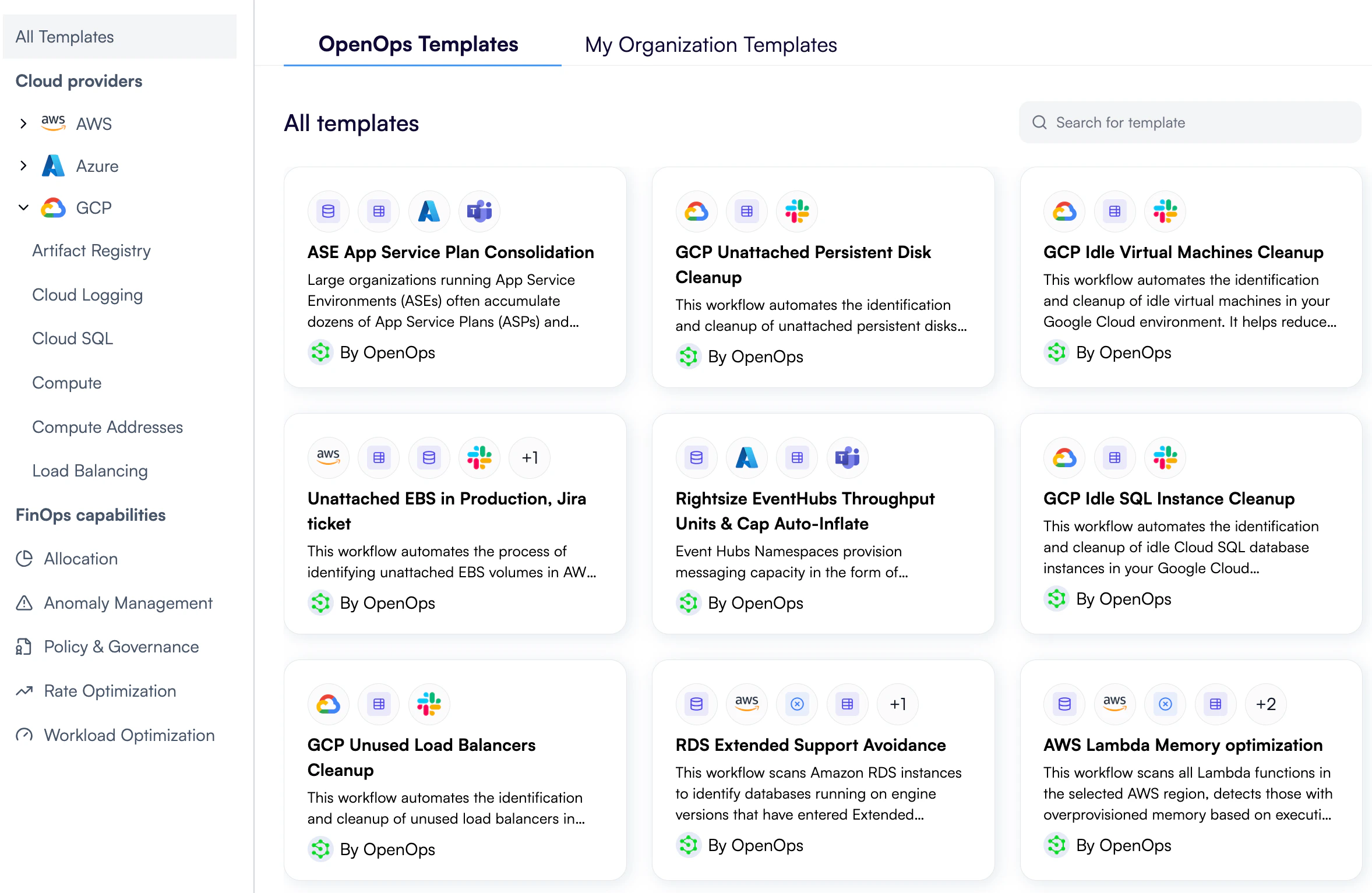Click the OpenOps logo next to By OpenOps on RDS card
This screenshot has height=893, width=1372.
coord(689,845)
